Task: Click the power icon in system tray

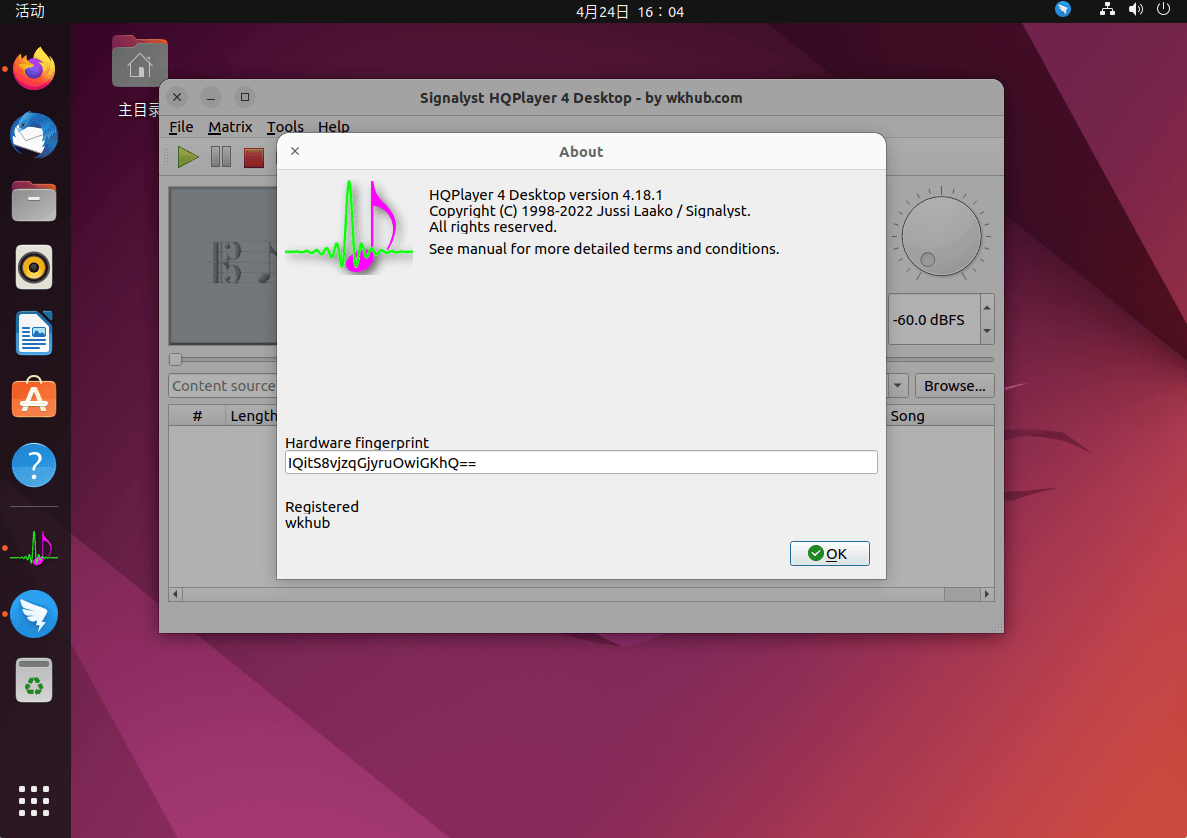Action: (x=1164, y=10)
